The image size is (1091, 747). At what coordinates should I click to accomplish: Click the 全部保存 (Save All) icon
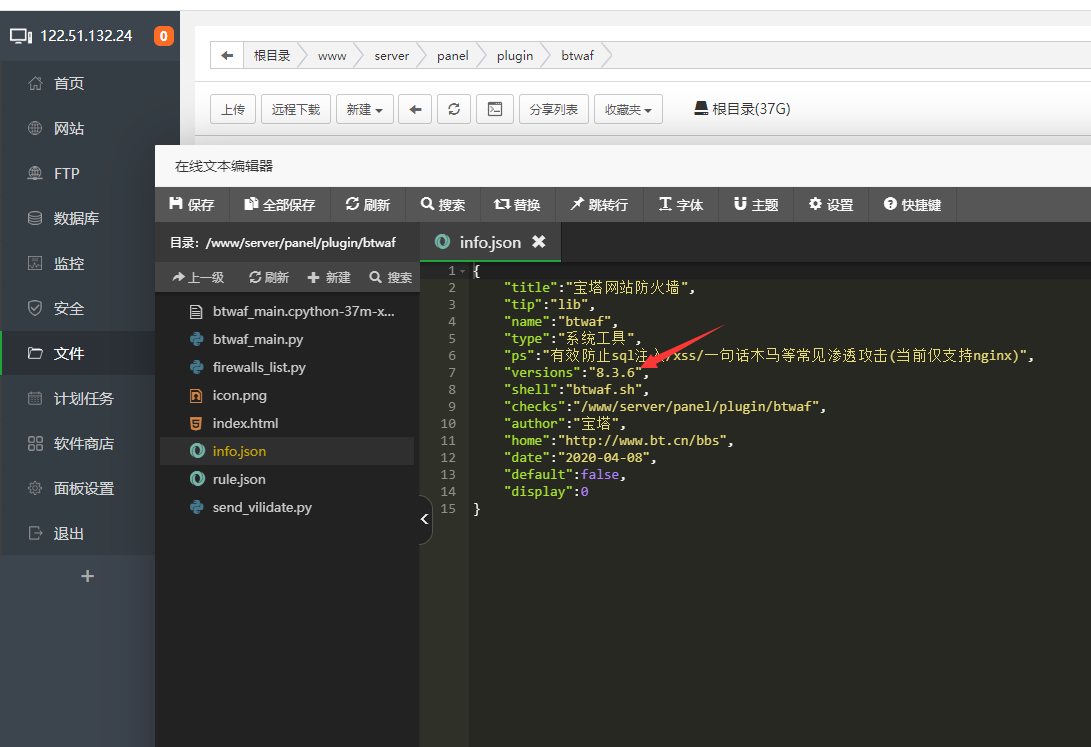pyautogui.click(x=279, y=204)
